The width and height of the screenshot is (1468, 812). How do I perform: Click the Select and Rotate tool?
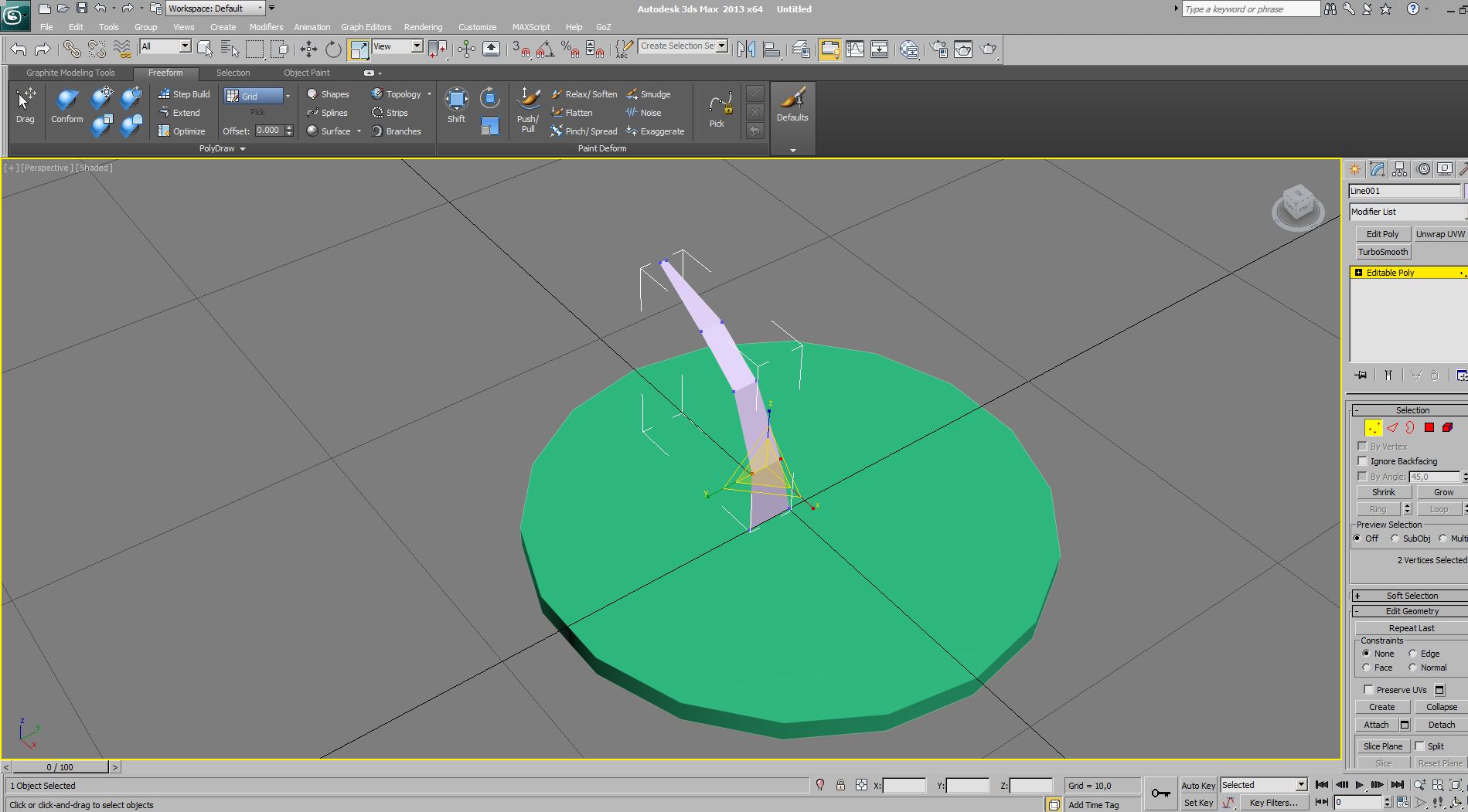[x=333, y=49]
